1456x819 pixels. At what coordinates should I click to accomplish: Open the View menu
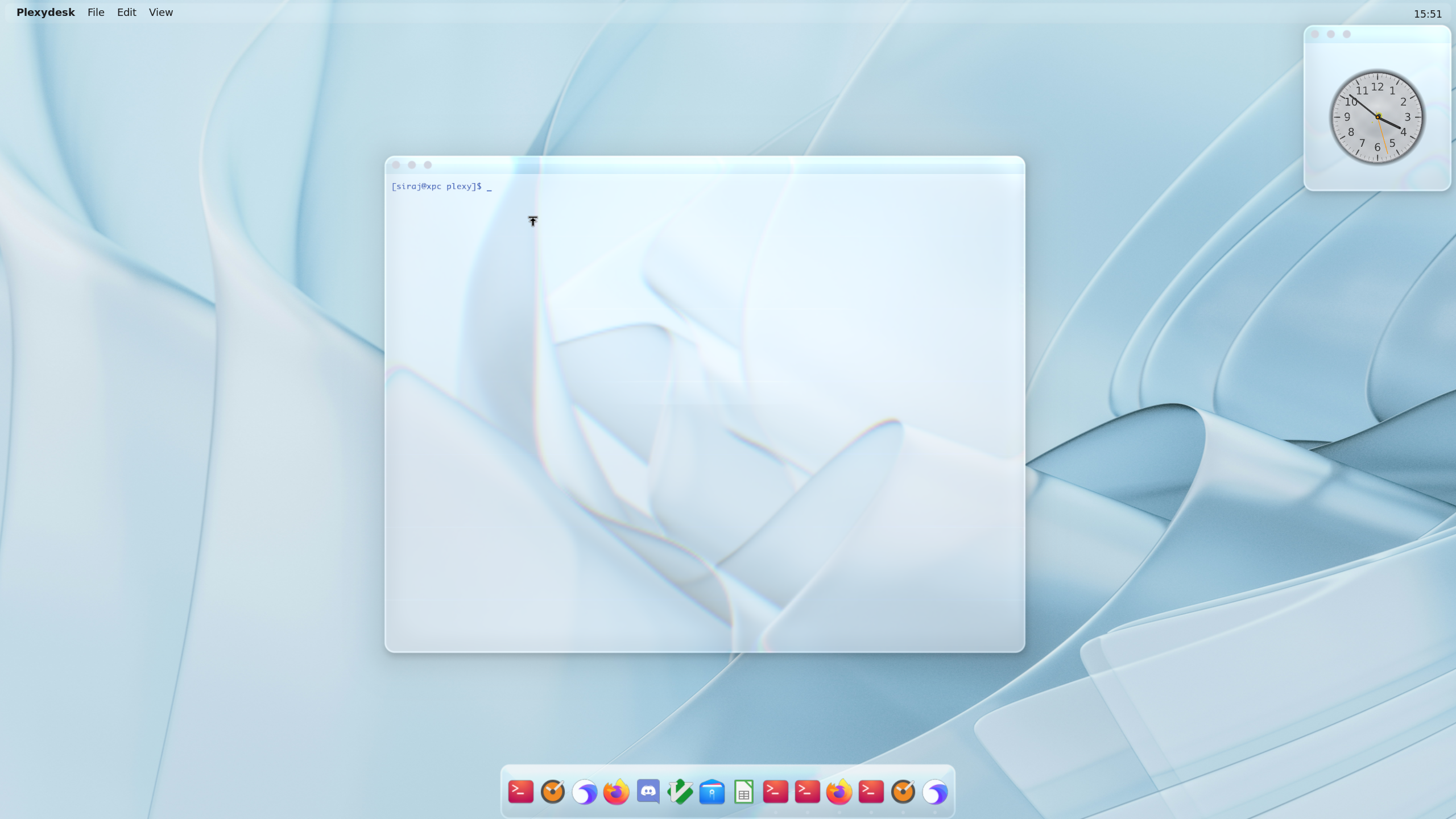pos(160,13)
